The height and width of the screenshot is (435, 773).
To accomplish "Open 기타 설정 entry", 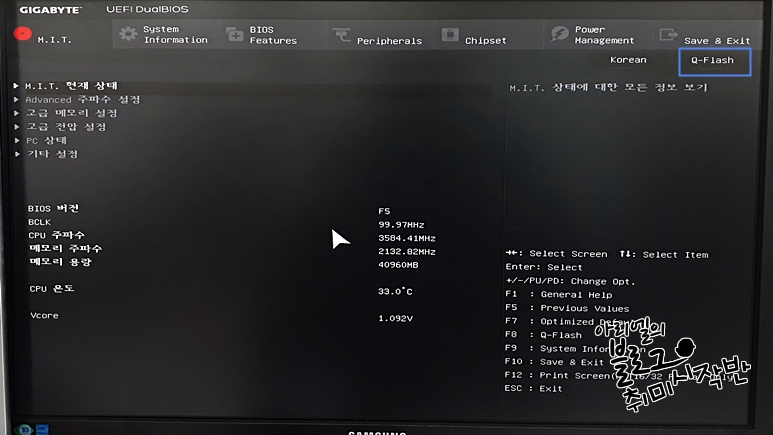I will (x=53, y=154).
